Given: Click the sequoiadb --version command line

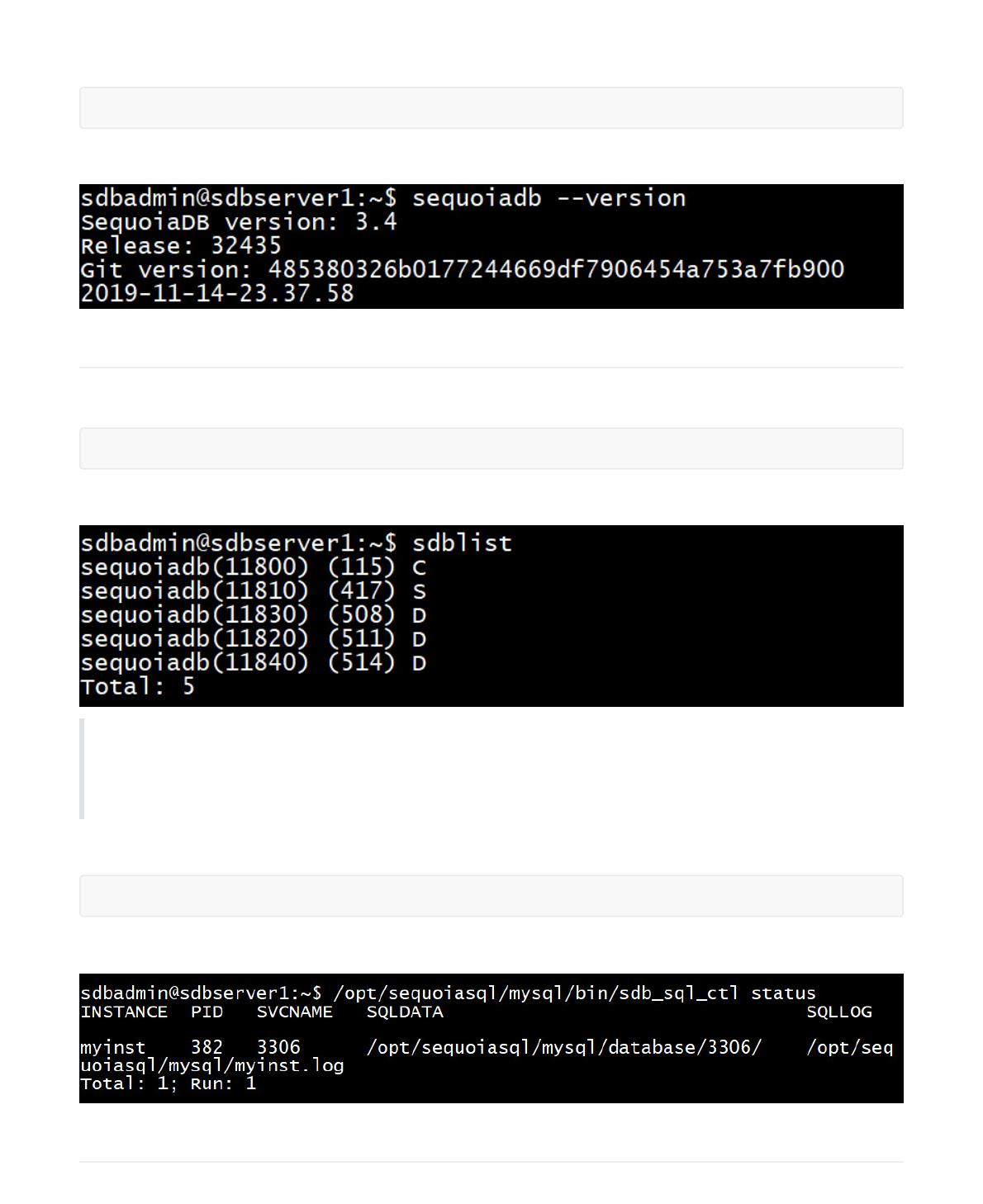Looking at the screenshot, I should point(383,198).
